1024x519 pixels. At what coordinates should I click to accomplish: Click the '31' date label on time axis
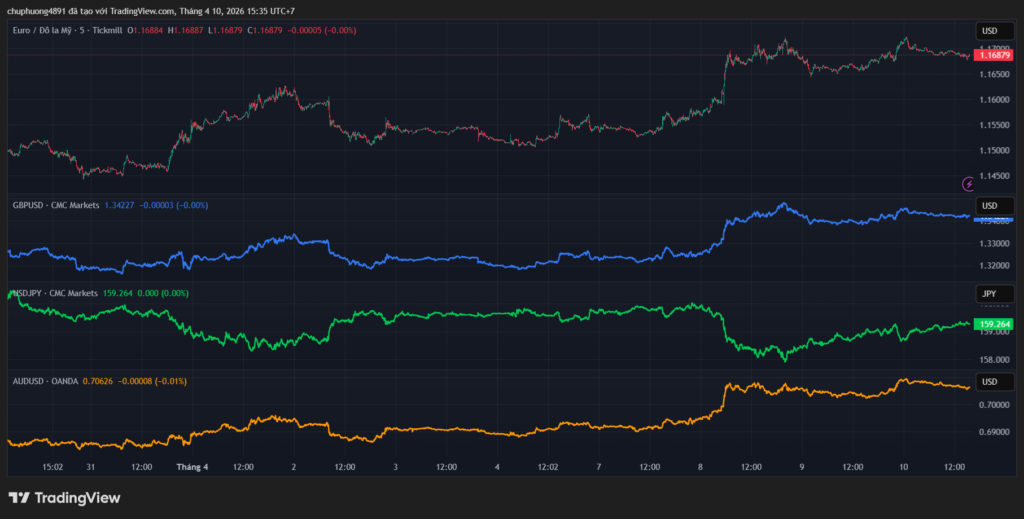[91, 466]
